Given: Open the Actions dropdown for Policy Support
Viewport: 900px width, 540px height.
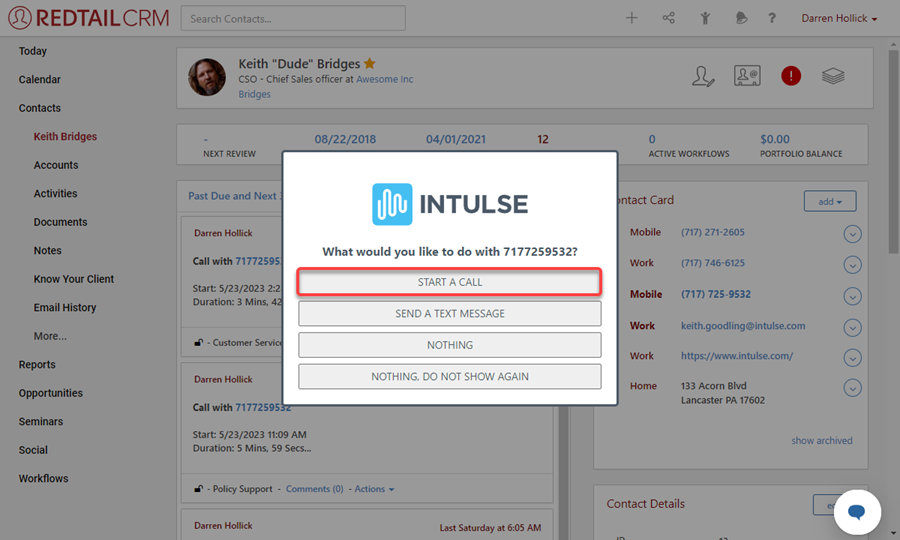Looking at the screenshot, I should (x=374, y=489).
